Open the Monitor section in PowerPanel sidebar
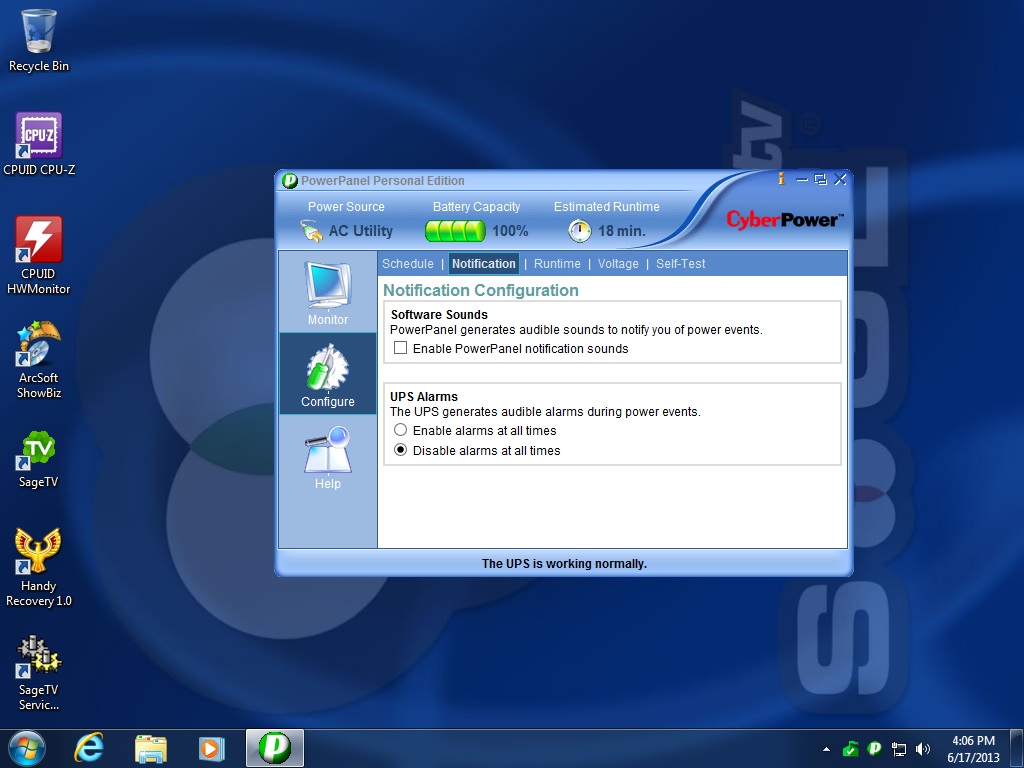 click(x=328, y=293)
